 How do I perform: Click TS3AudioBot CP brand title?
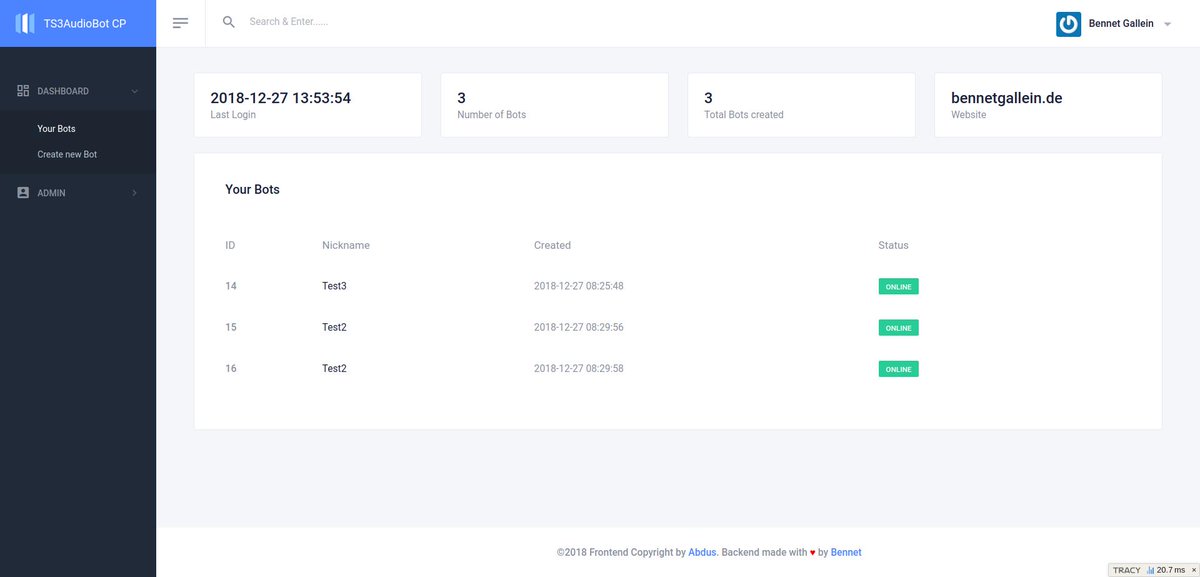point(85,24)
